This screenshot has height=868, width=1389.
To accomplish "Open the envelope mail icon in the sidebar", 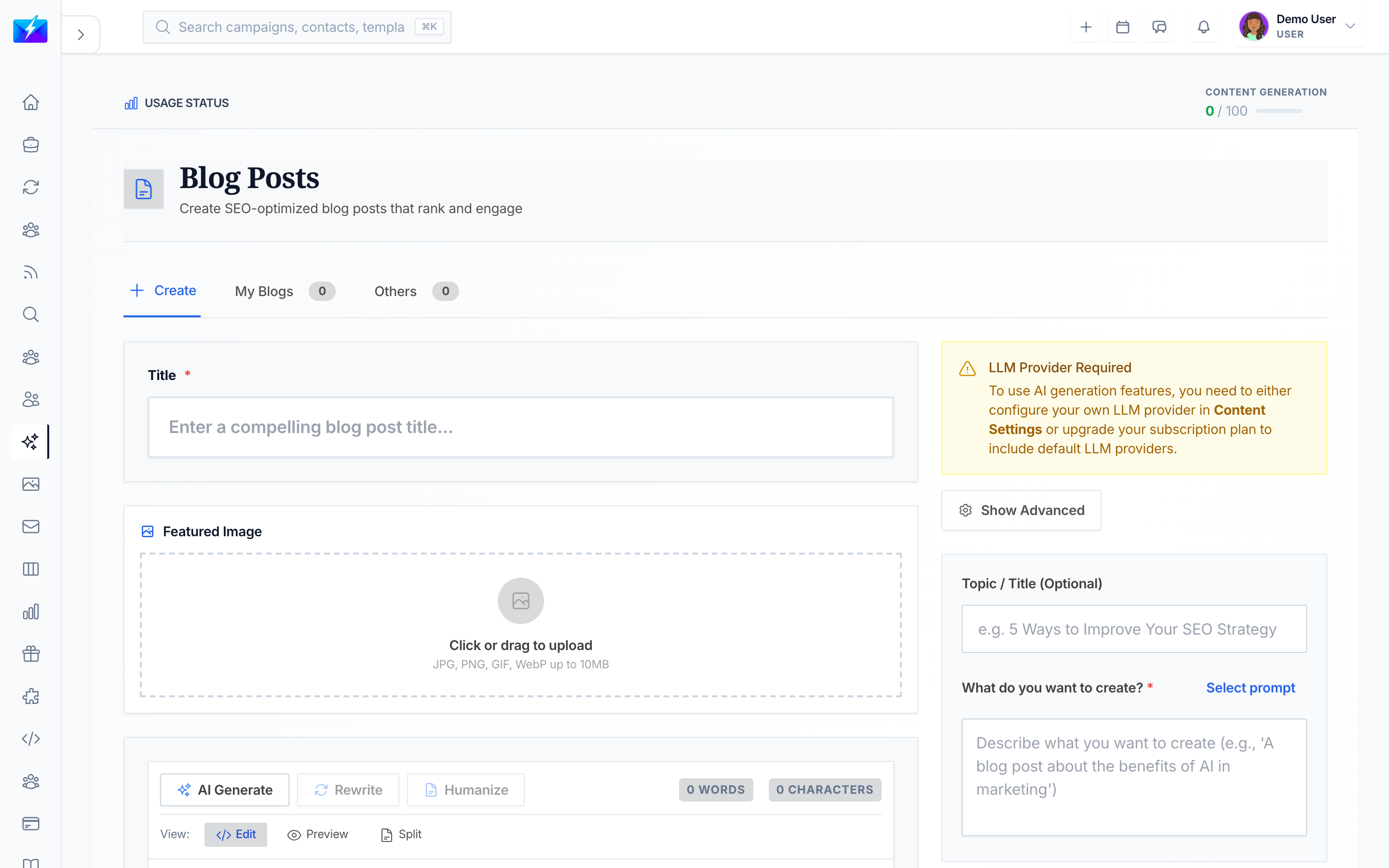I will tap(31, 527).
